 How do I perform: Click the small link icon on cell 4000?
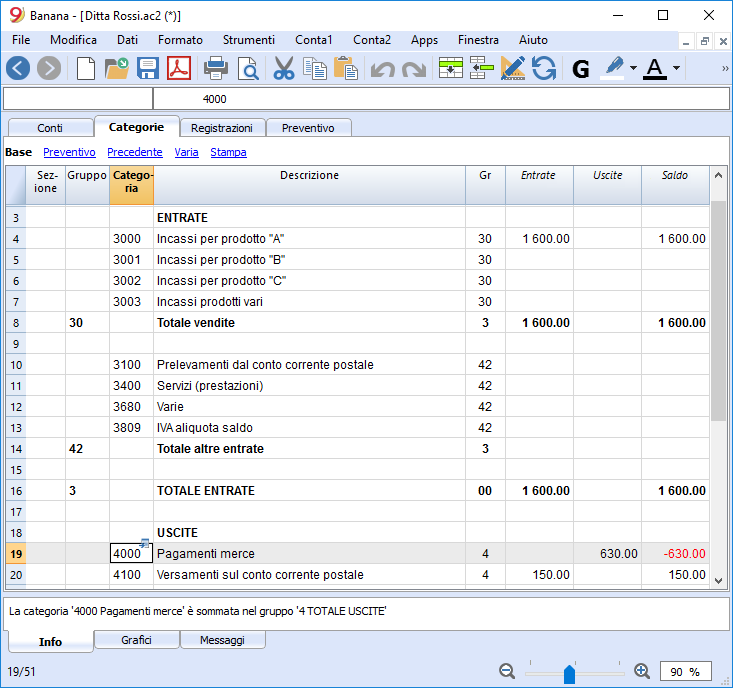coord(145,544)
